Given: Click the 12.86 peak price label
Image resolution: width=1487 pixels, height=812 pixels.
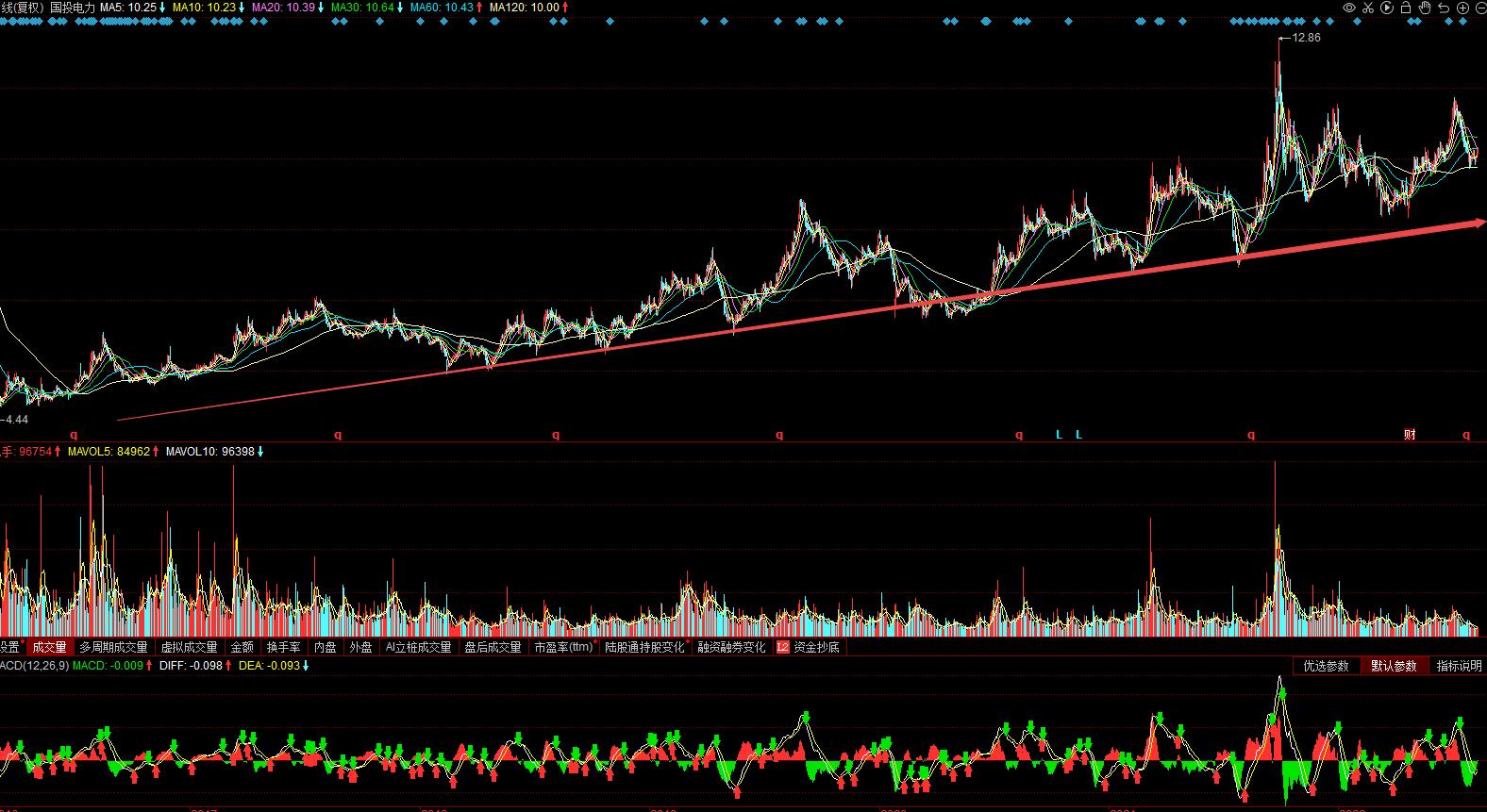Looking at the screenshot, I should click(x=1306, y=38).
